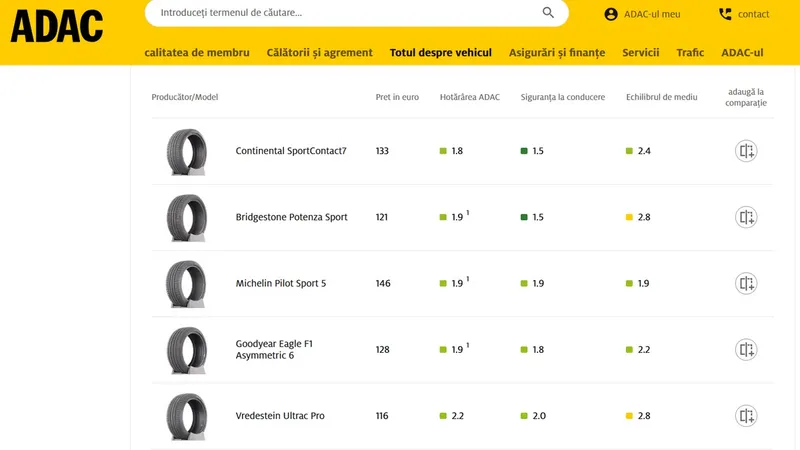Add Continental SportContact7 to comparison
Screen dimensions: 800x450
point(746,151)
